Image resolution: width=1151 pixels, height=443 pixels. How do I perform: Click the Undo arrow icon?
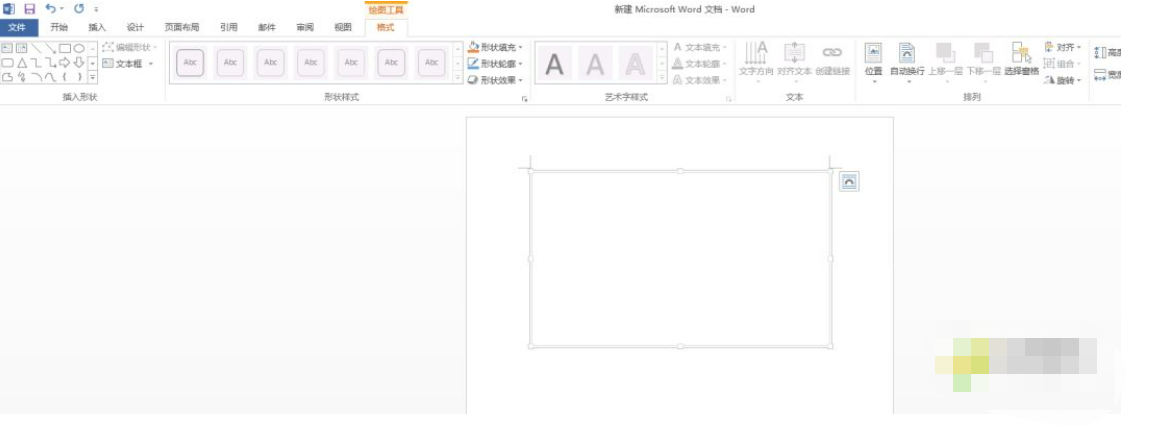(x=51, y=9)
